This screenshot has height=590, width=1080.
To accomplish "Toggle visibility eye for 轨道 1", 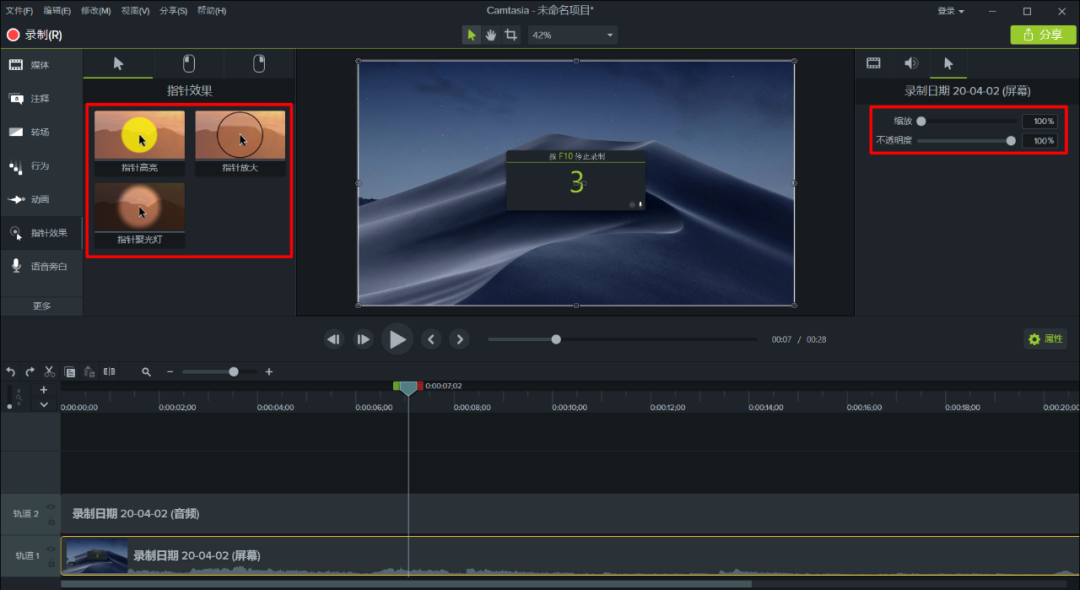I will click(x=51, y=549).
